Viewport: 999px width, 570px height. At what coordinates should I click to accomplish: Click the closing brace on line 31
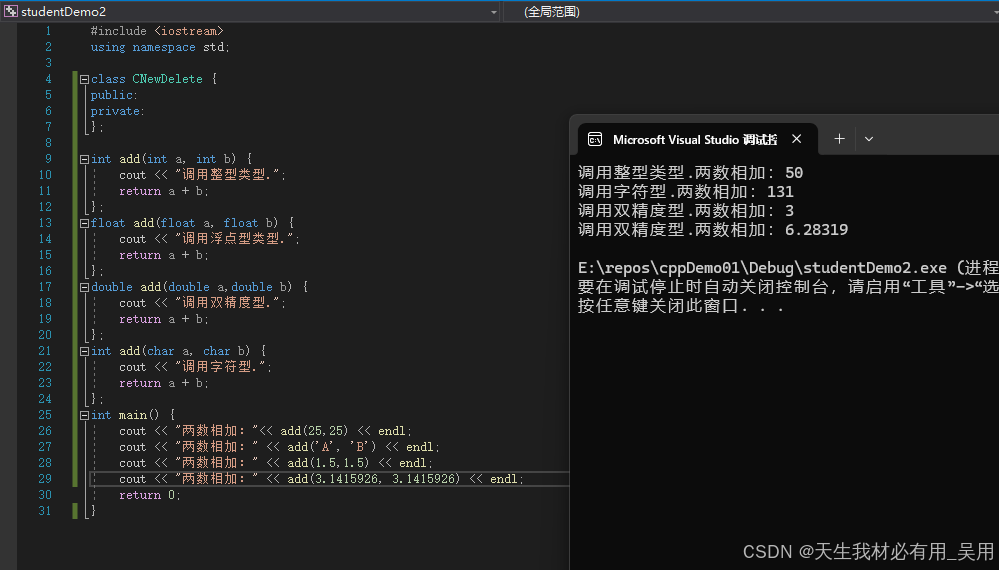93,511
